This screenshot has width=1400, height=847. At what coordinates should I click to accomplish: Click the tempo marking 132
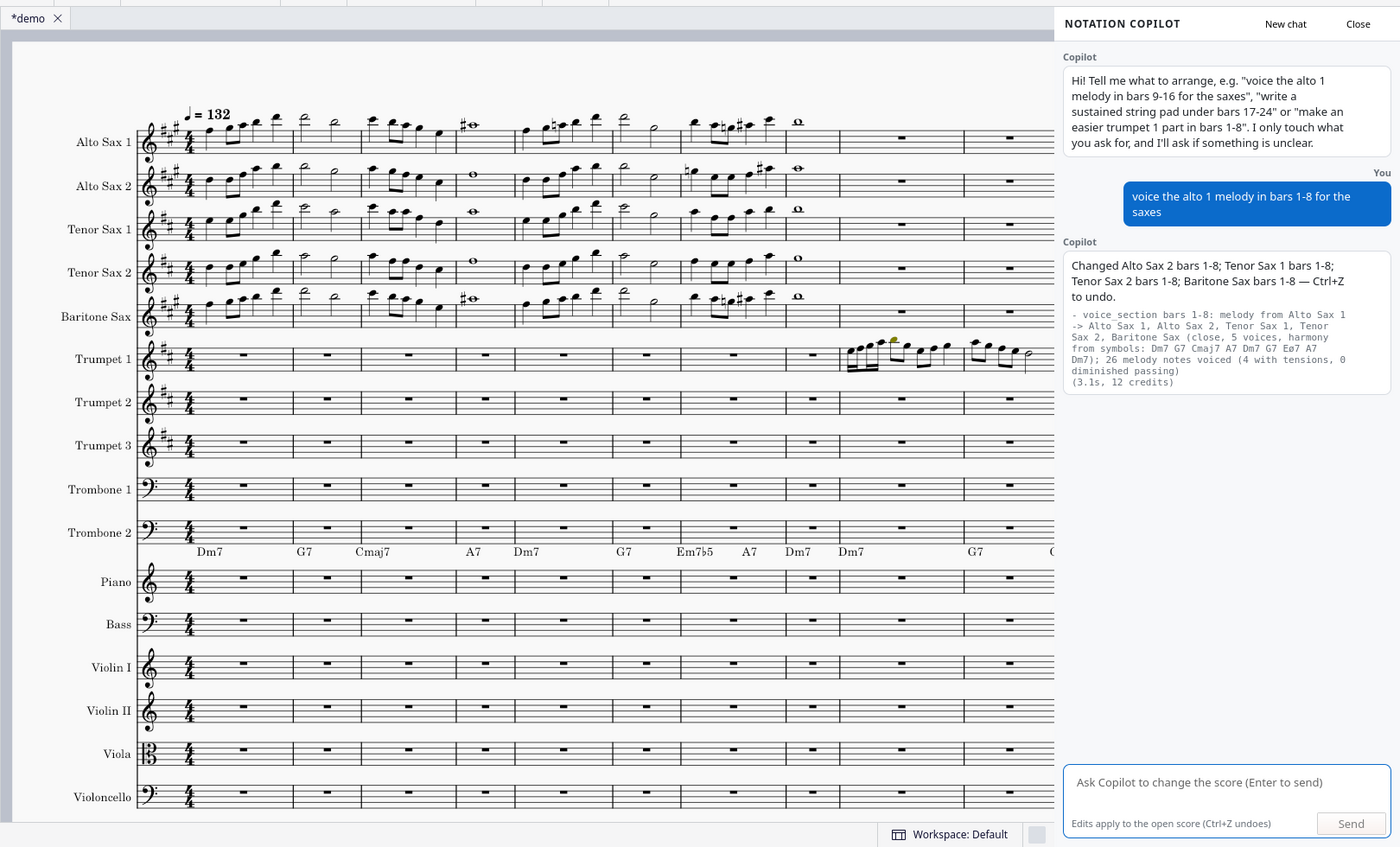(x=206, y=115)
